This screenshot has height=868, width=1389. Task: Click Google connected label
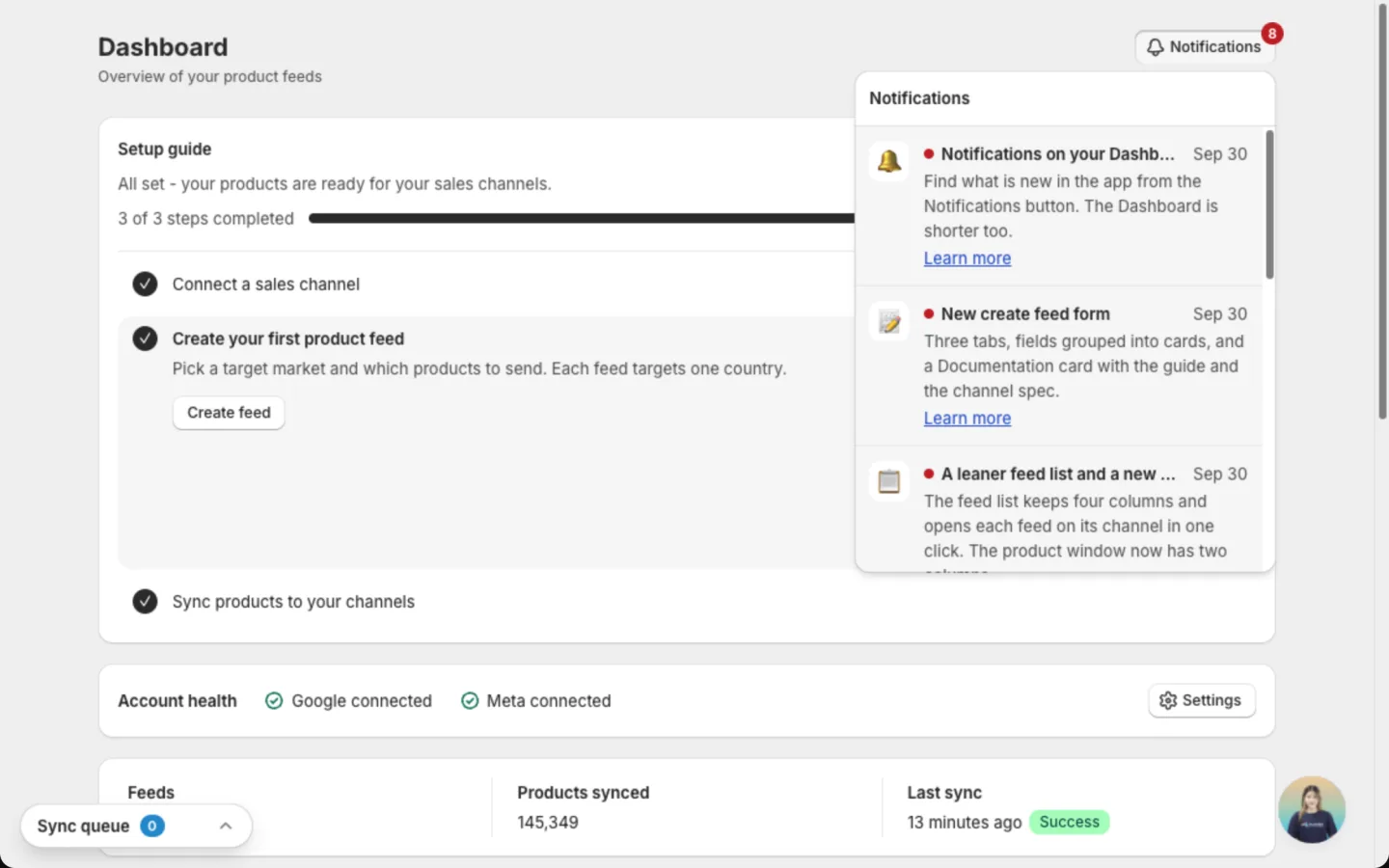362,701
